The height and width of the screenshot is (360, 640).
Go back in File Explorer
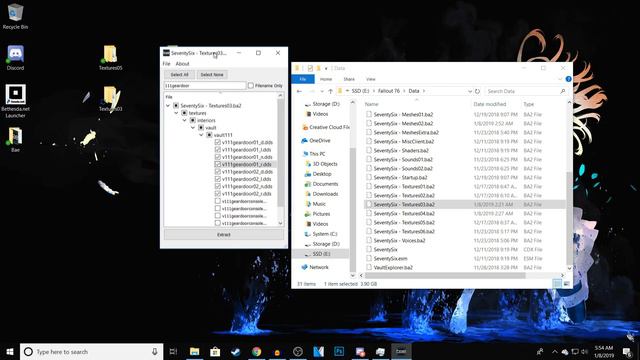299,91
